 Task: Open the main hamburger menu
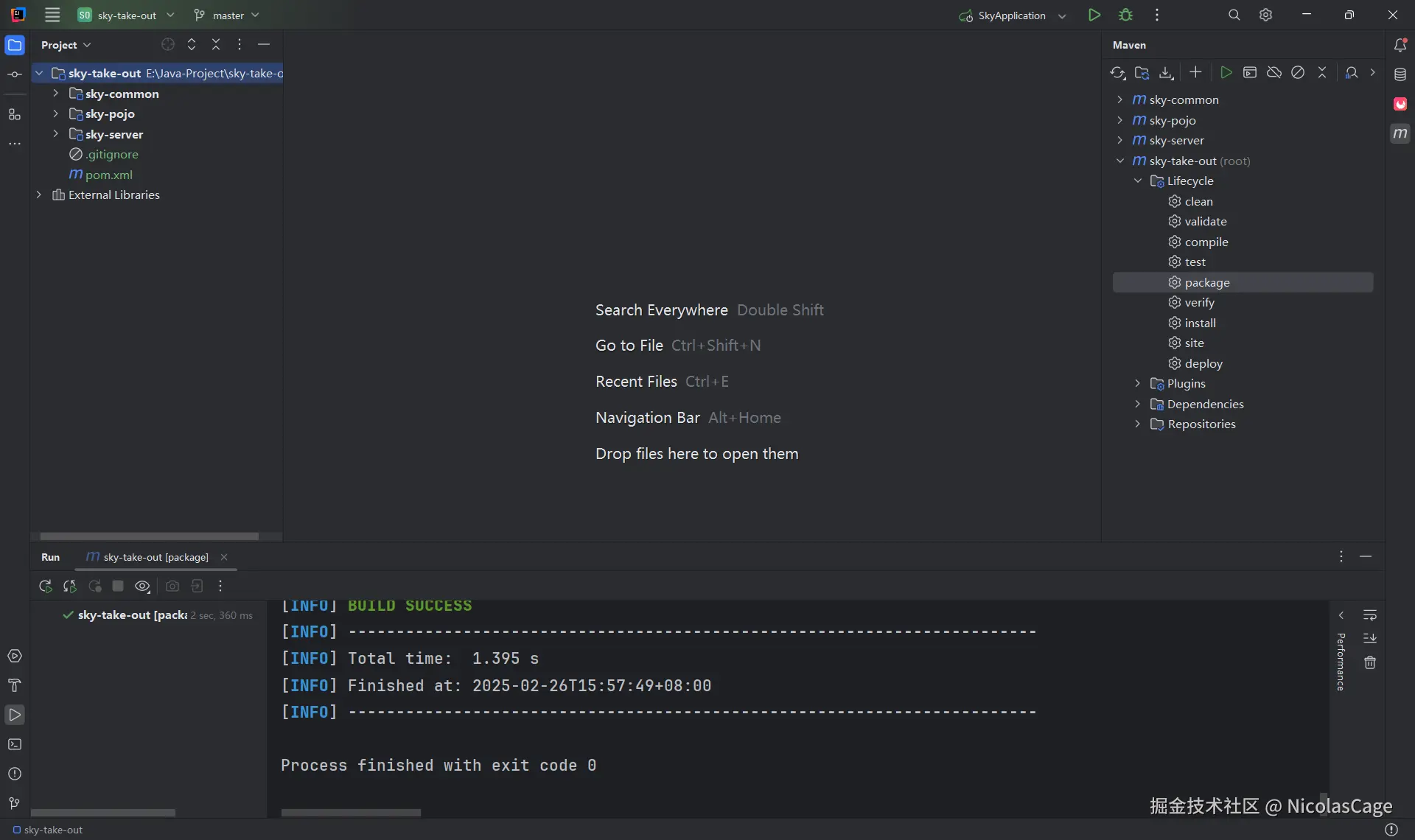tap(52, 15)
